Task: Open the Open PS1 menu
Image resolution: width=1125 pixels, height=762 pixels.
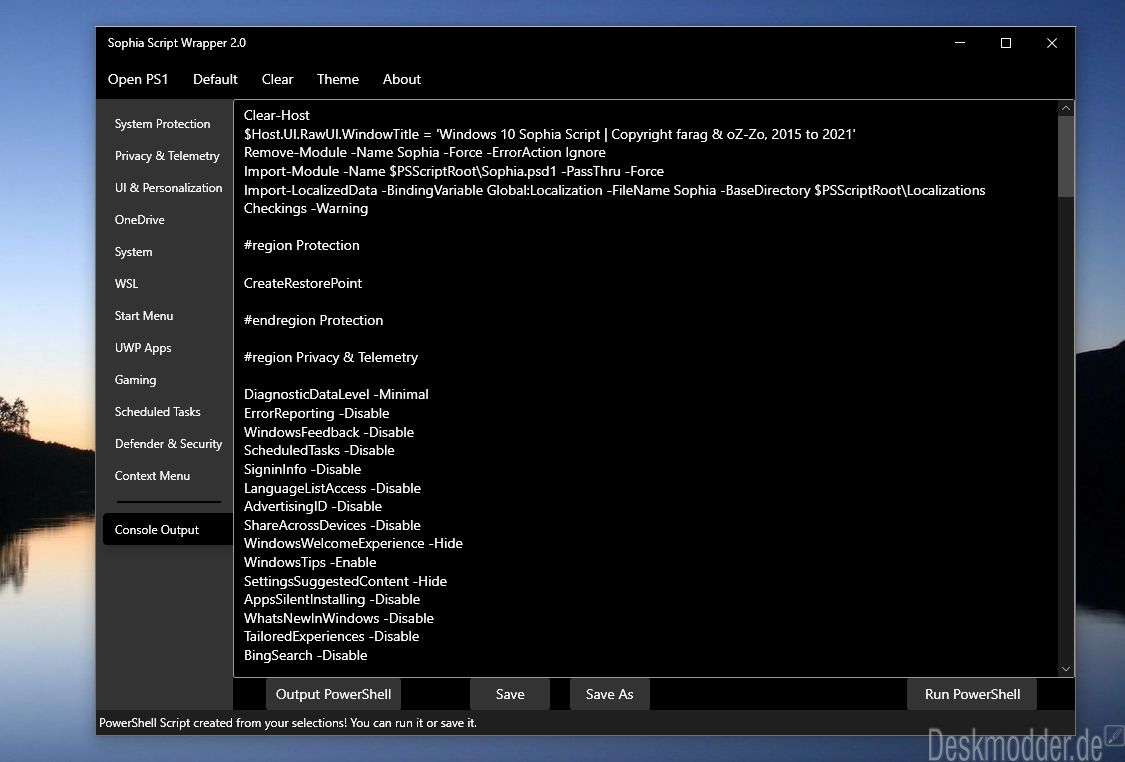Action: click(138, 80)
